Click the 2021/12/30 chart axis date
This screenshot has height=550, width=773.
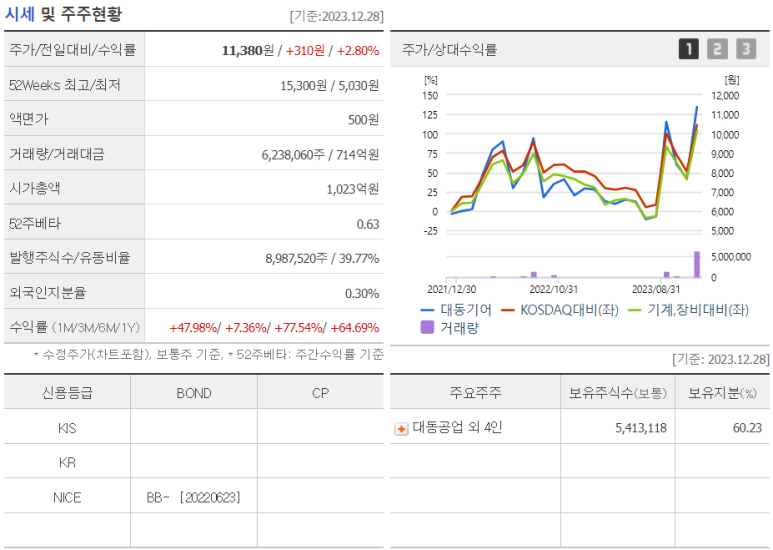452,289
